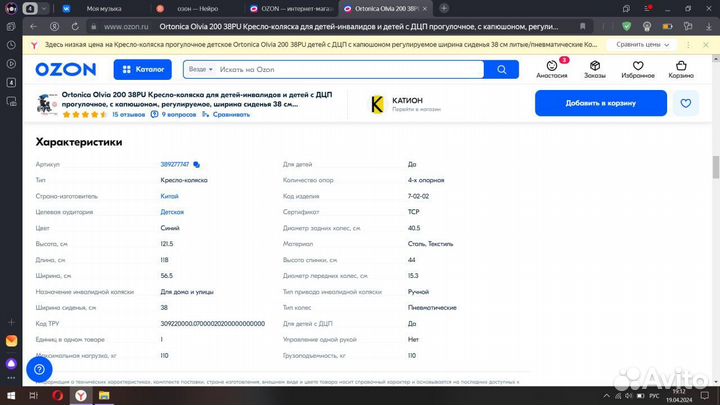Click the value 'Для дома и улицы'
This screenshot has width=720, height=405.
click(187, 292)
